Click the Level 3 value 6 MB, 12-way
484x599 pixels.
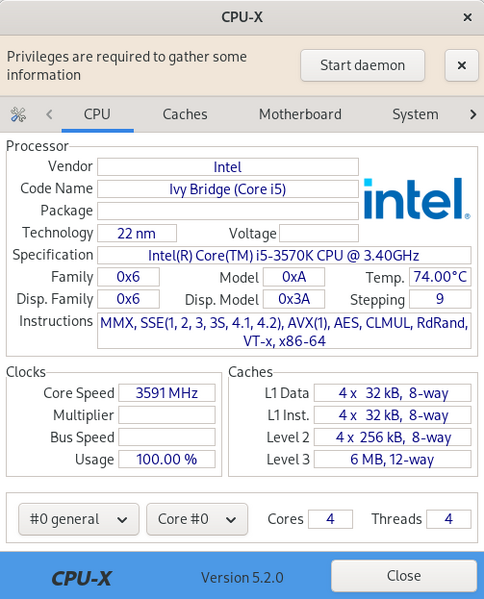click(393, 459)
